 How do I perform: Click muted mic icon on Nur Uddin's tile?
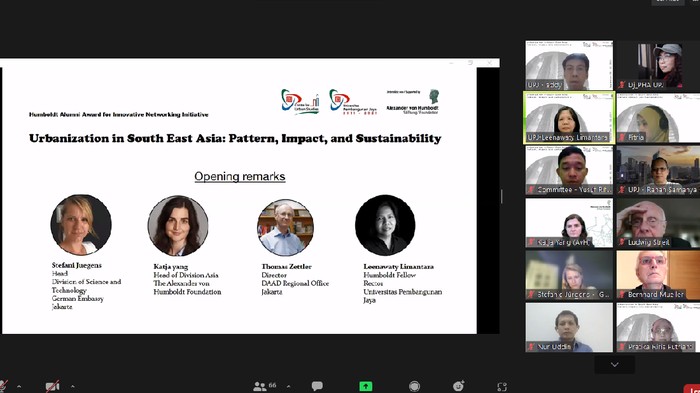[x=531, y=347]
